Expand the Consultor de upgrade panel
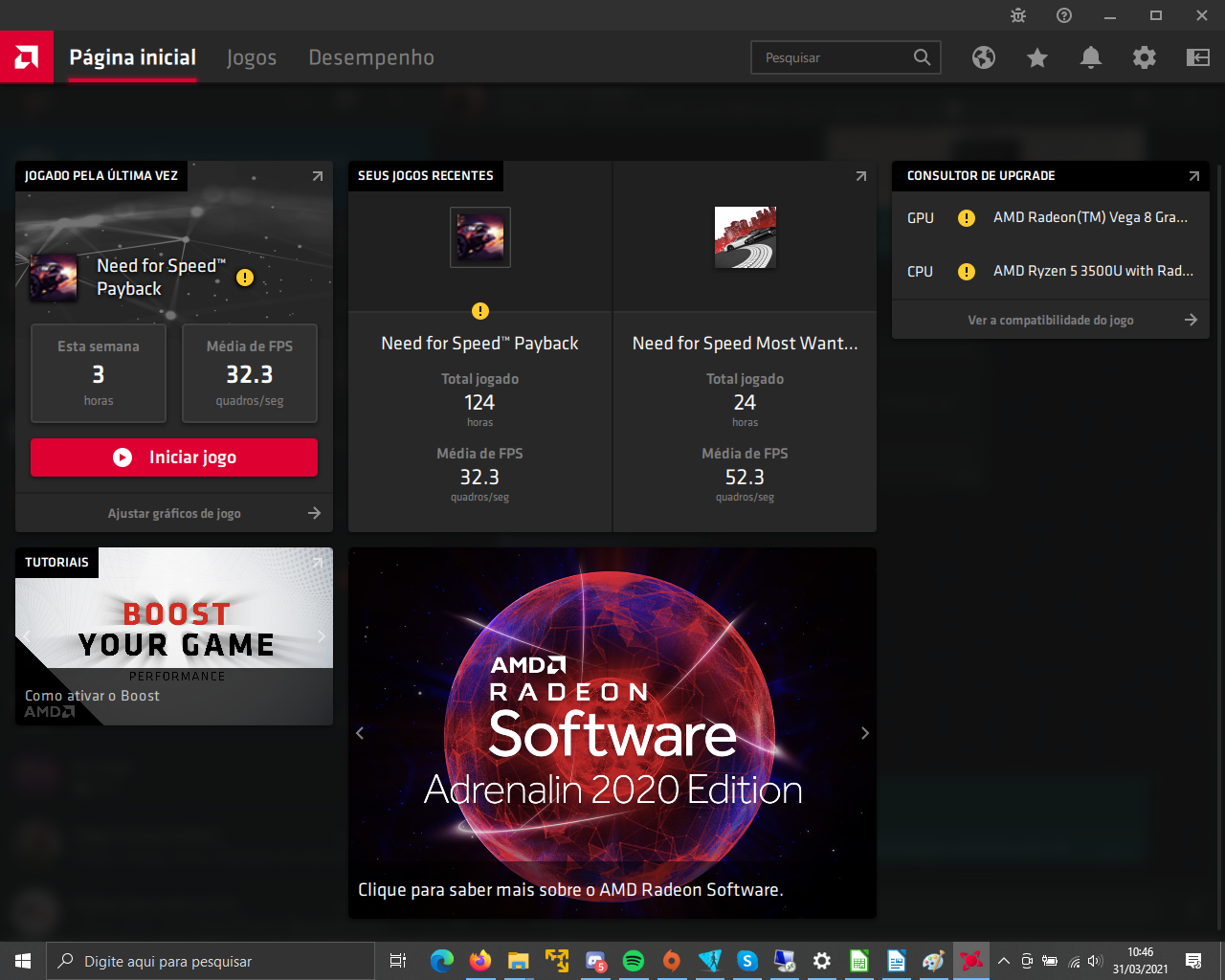Viewport: 1225px width, 980px height. click(x=1194, y=176)
